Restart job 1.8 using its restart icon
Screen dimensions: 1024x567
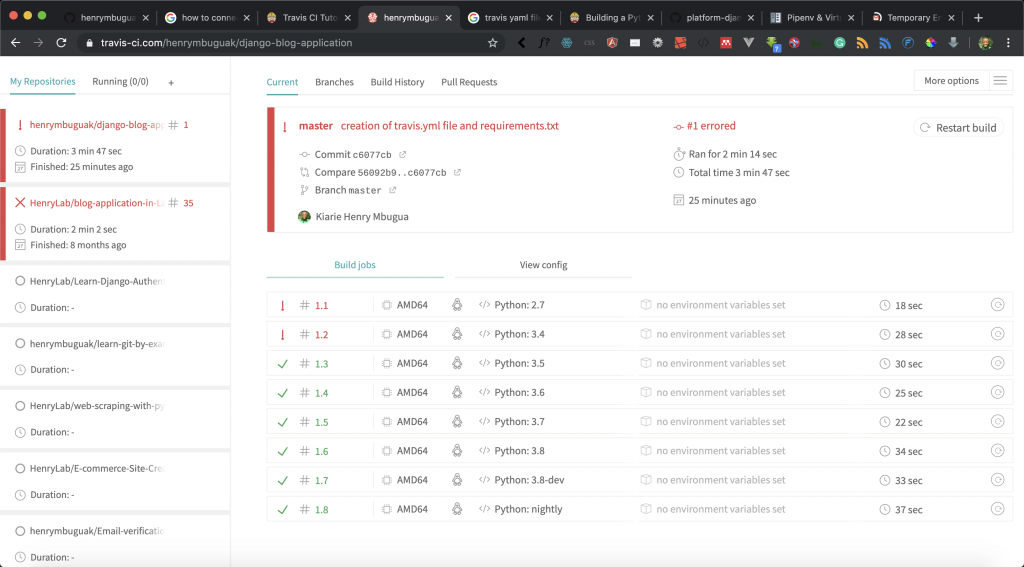[x=997, y=509]
